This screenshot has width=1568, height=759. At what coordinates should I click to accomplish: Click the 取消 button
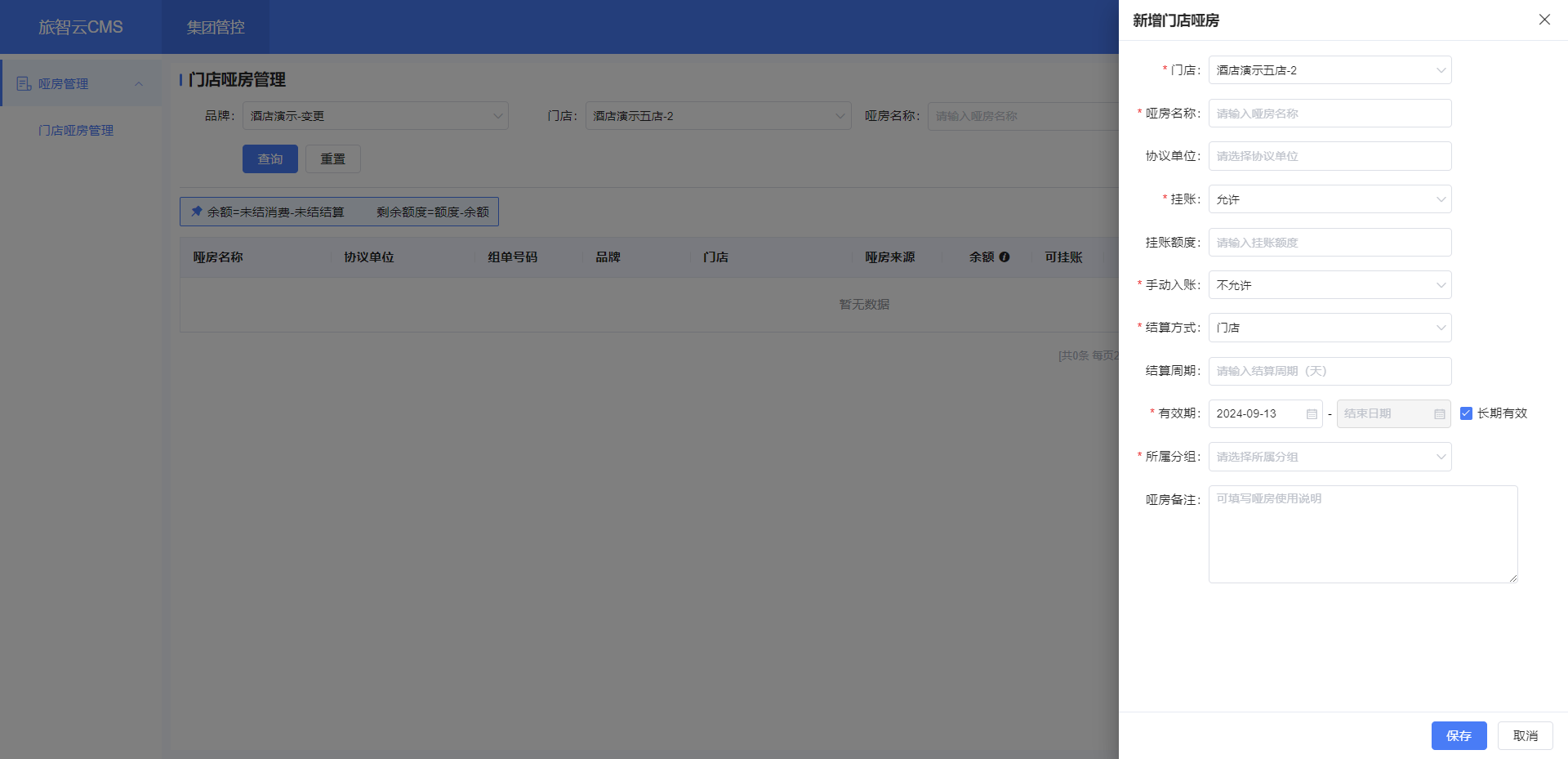click(1525, 735)
